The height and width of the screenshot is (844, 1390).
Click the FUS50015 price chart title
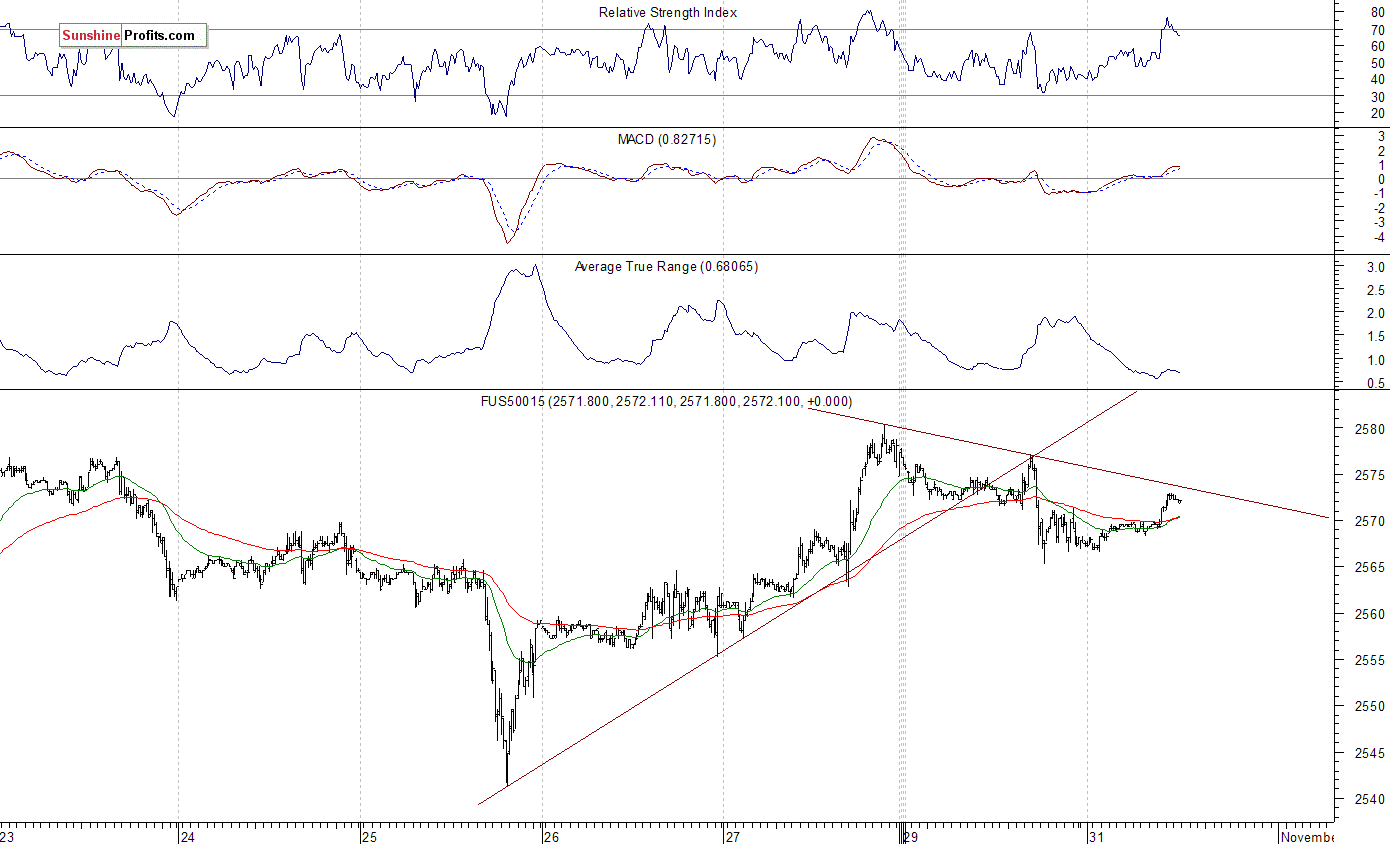[x=666, y=401]
